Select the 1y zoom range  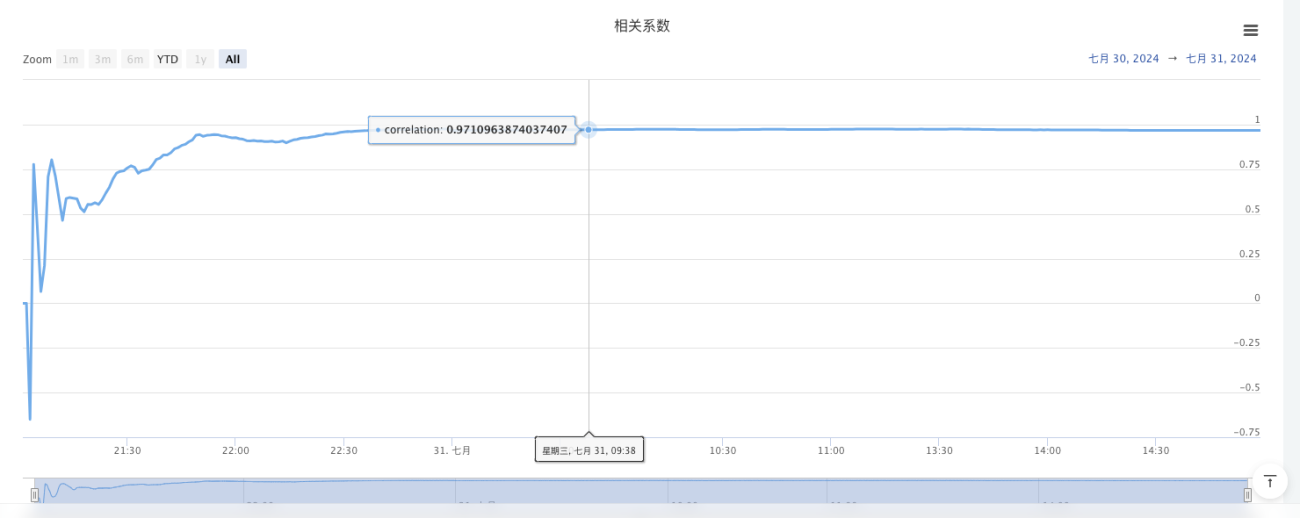point(200,59)
